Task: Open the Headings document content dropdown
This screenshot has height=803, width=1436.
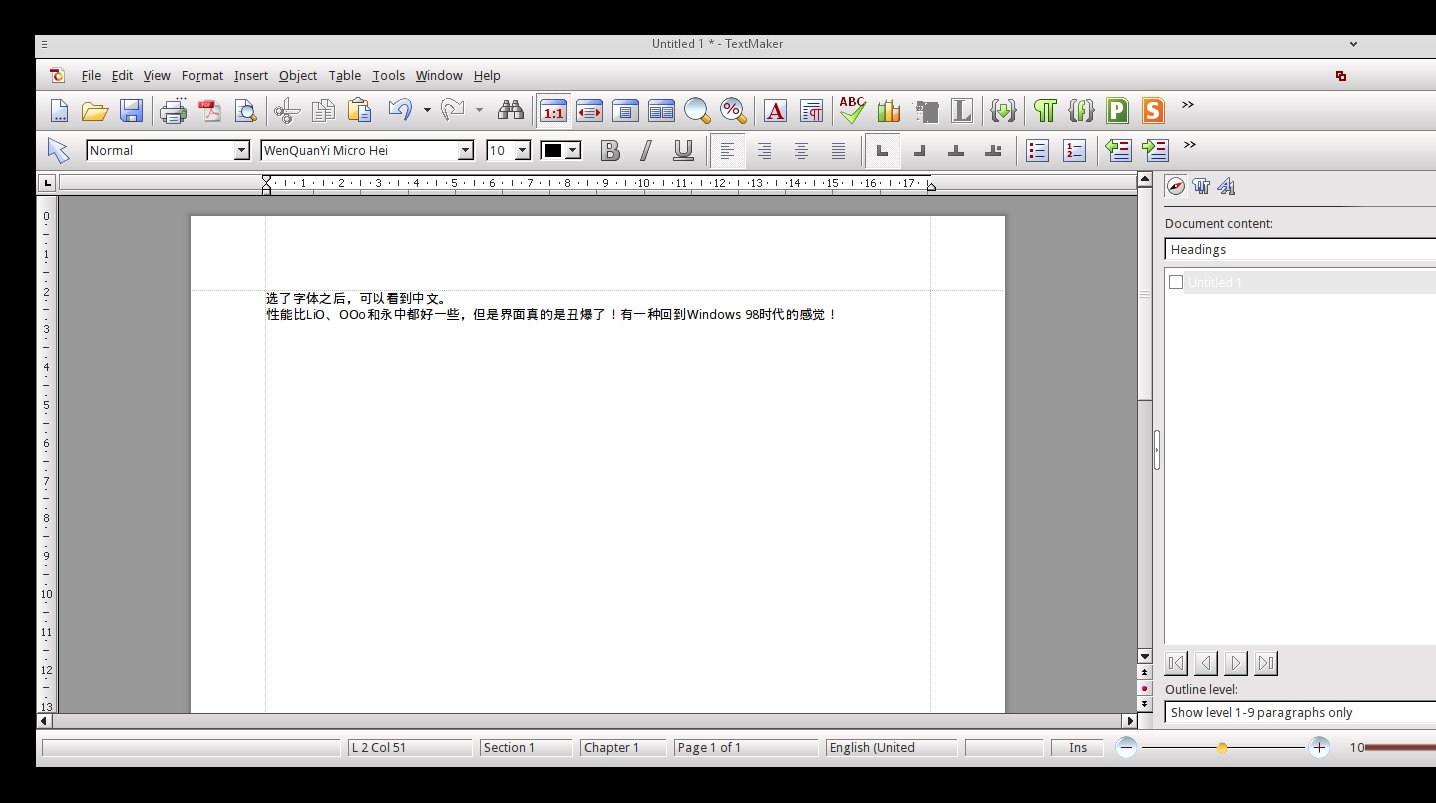Action: [x=1300, y=250]
